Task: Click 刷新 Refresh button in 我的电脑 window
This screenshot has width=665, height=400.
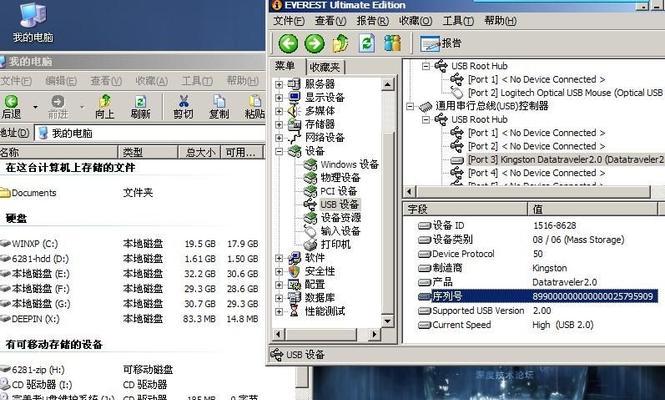Action: pos(140,106)
